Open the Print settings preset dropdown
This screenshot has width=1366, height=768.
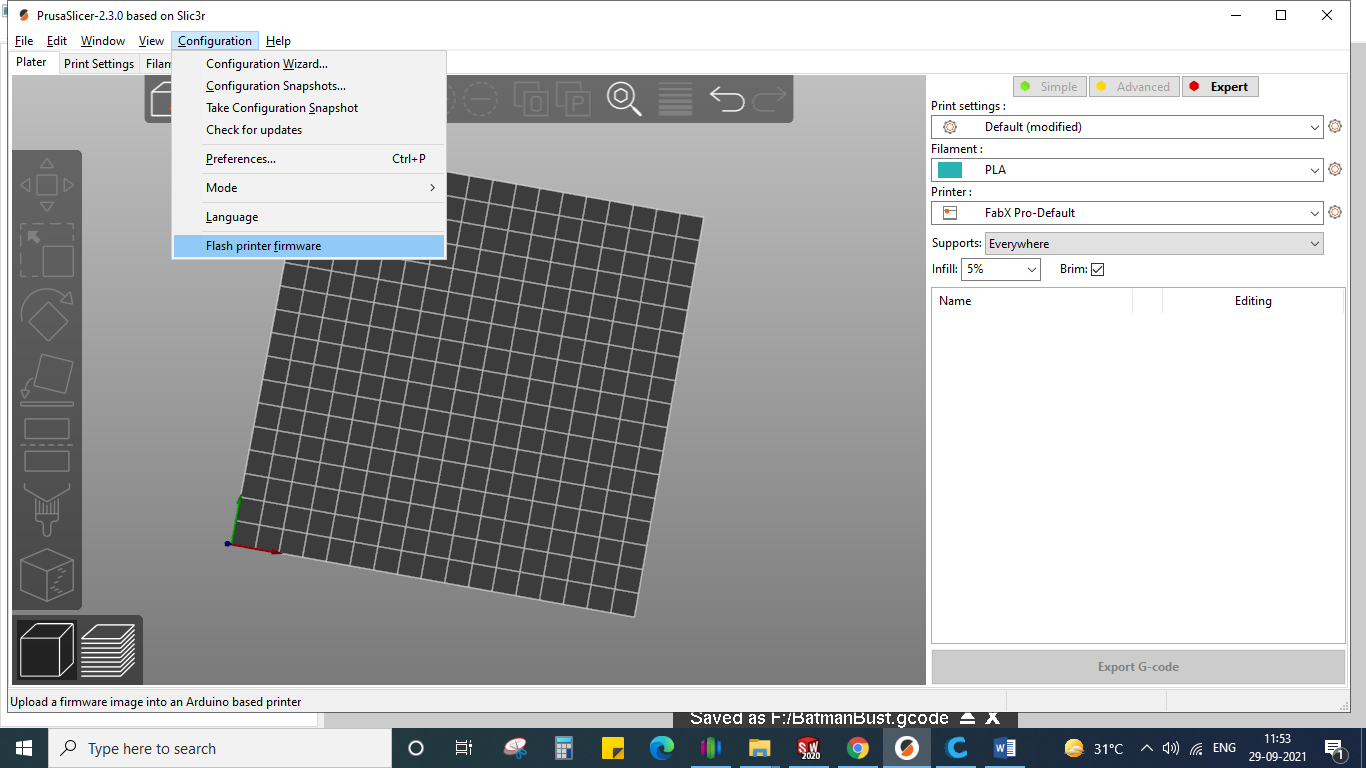point(1127,127)
